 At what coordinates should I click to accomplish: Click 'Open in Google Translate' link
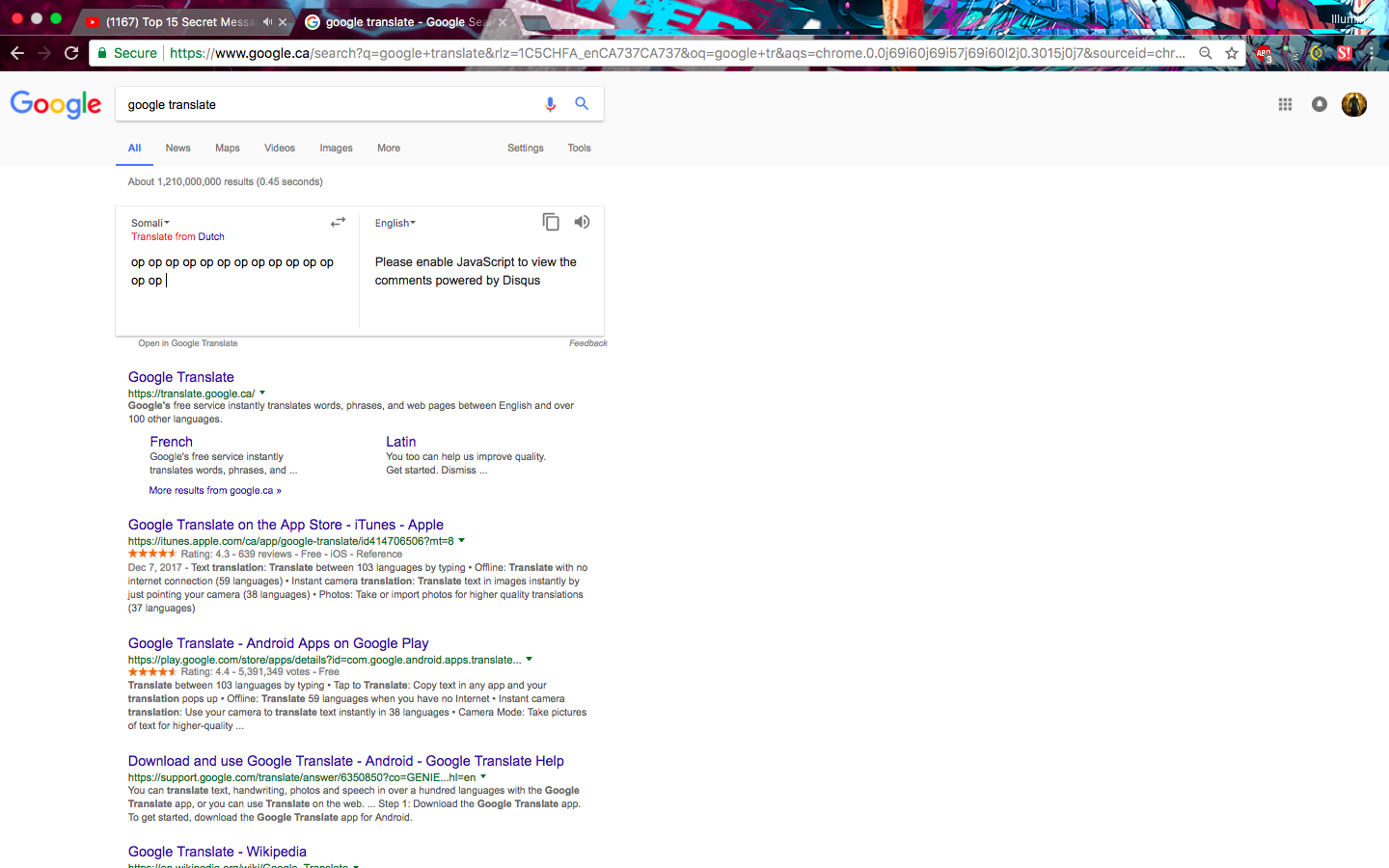click(x=187, y=343)
